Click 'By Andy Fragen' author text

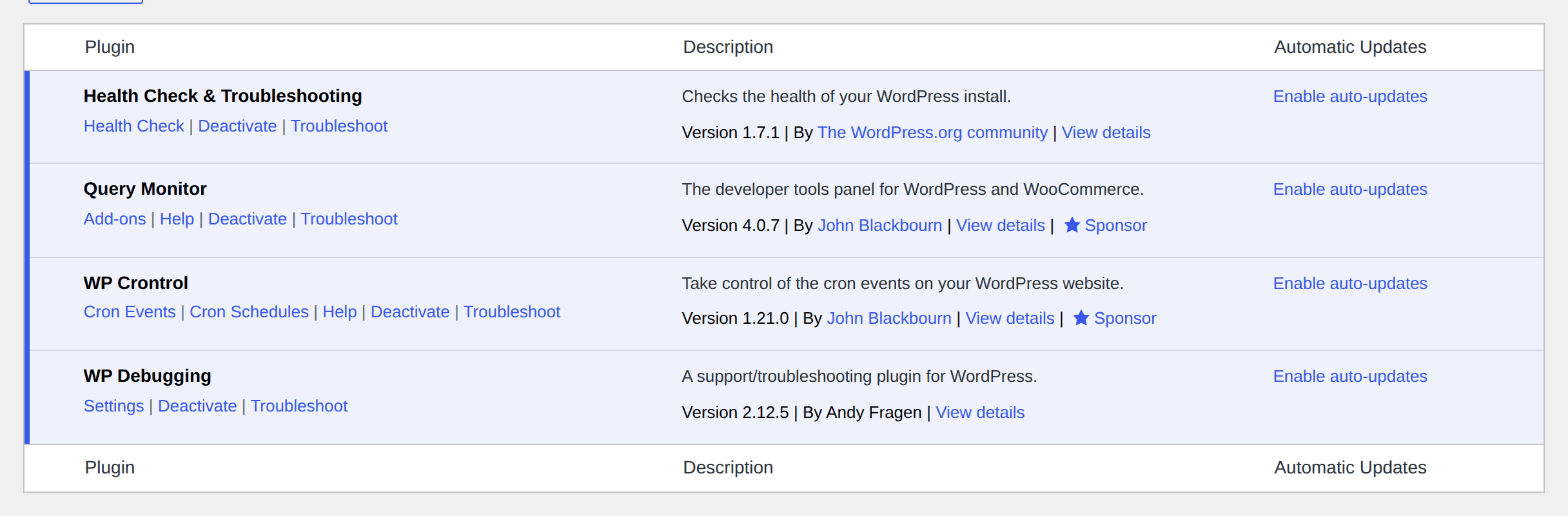coord(862,412)
